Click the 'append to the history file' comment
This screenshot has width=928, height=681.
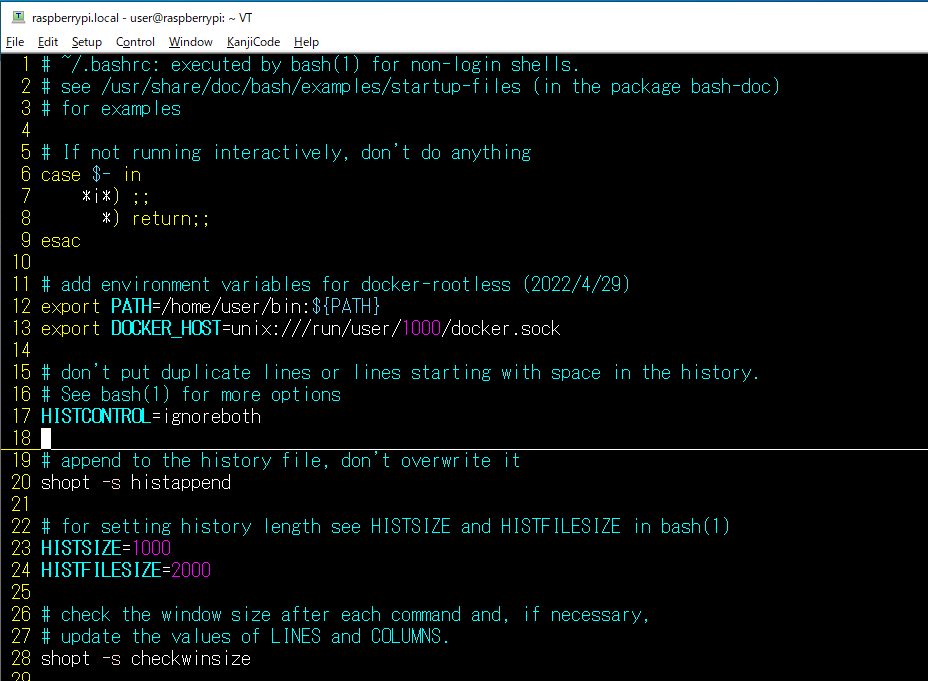tap(281, 460)
